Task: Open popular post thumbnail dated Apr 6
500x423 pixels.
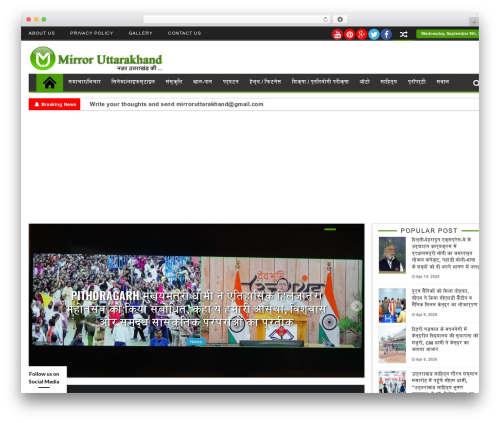Action: click(392, 344)
